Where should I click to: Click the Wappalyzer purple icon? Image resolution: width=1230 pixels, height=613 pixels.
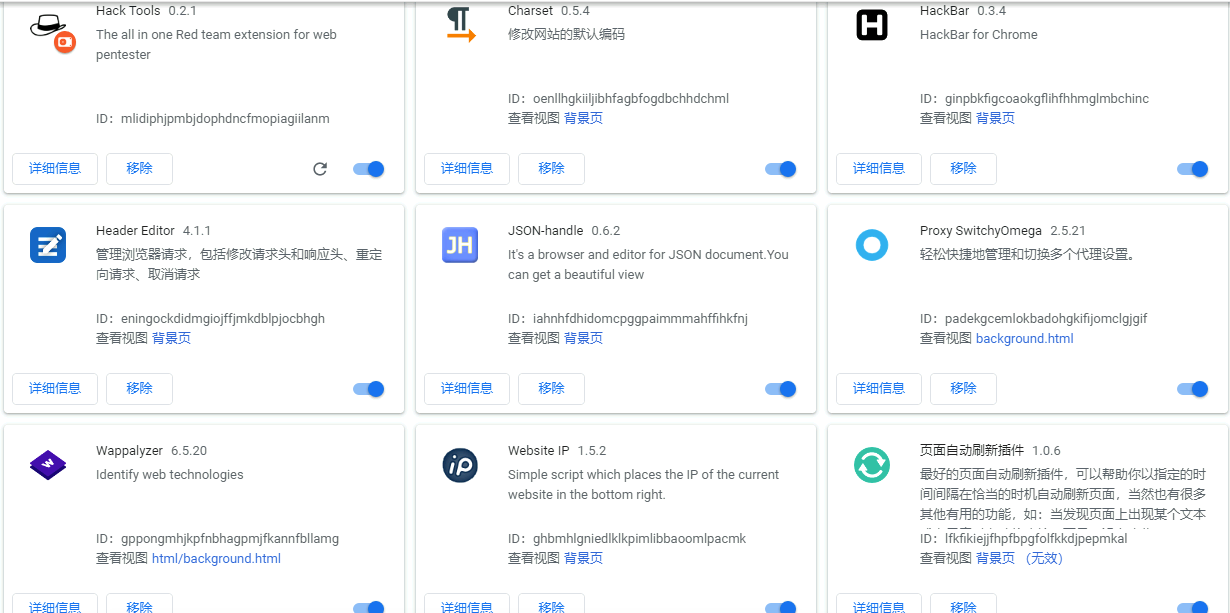(x=48, y=465)
